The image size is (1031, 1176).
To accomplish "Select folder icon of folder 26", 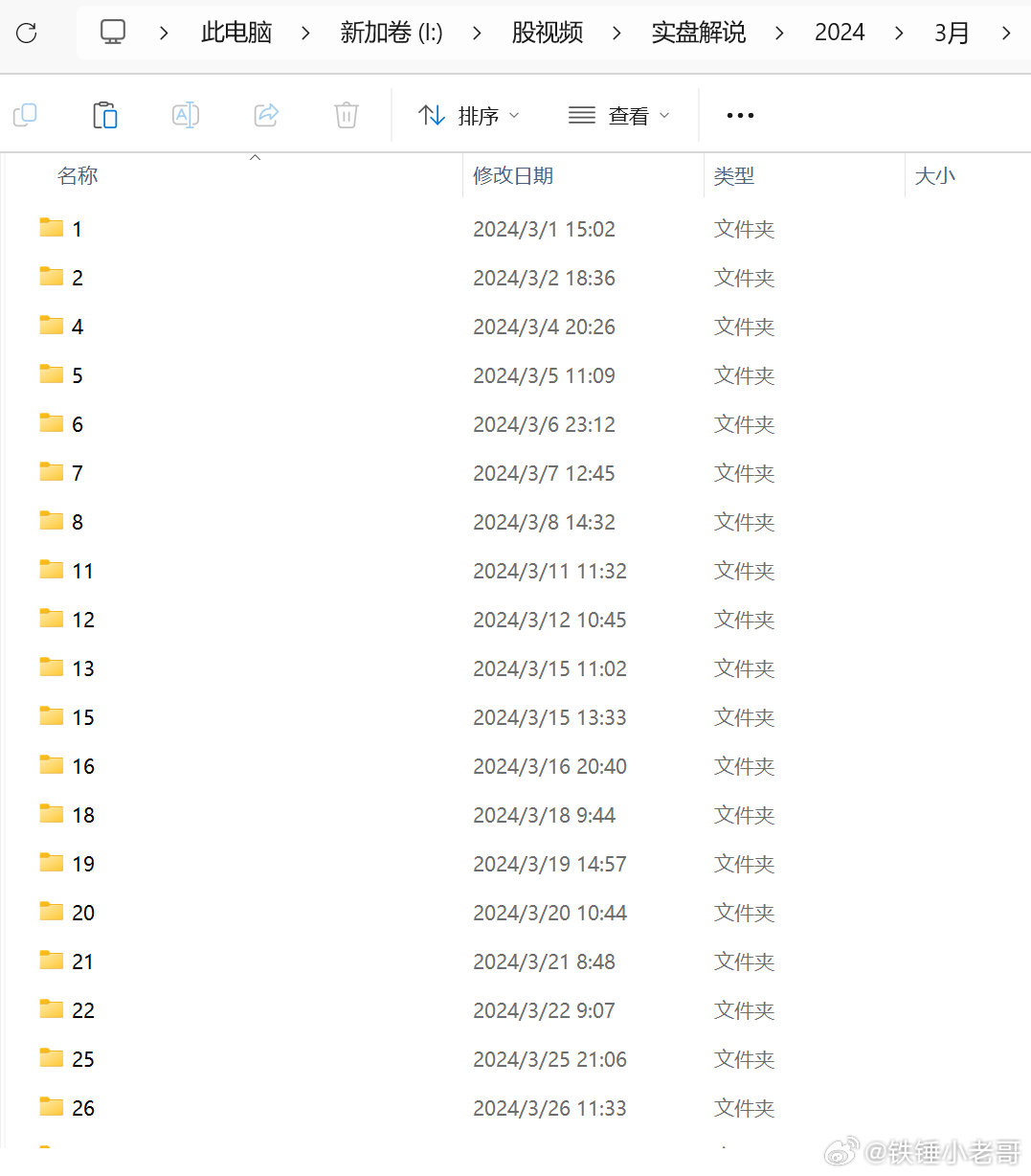I will coord(52,1106).
